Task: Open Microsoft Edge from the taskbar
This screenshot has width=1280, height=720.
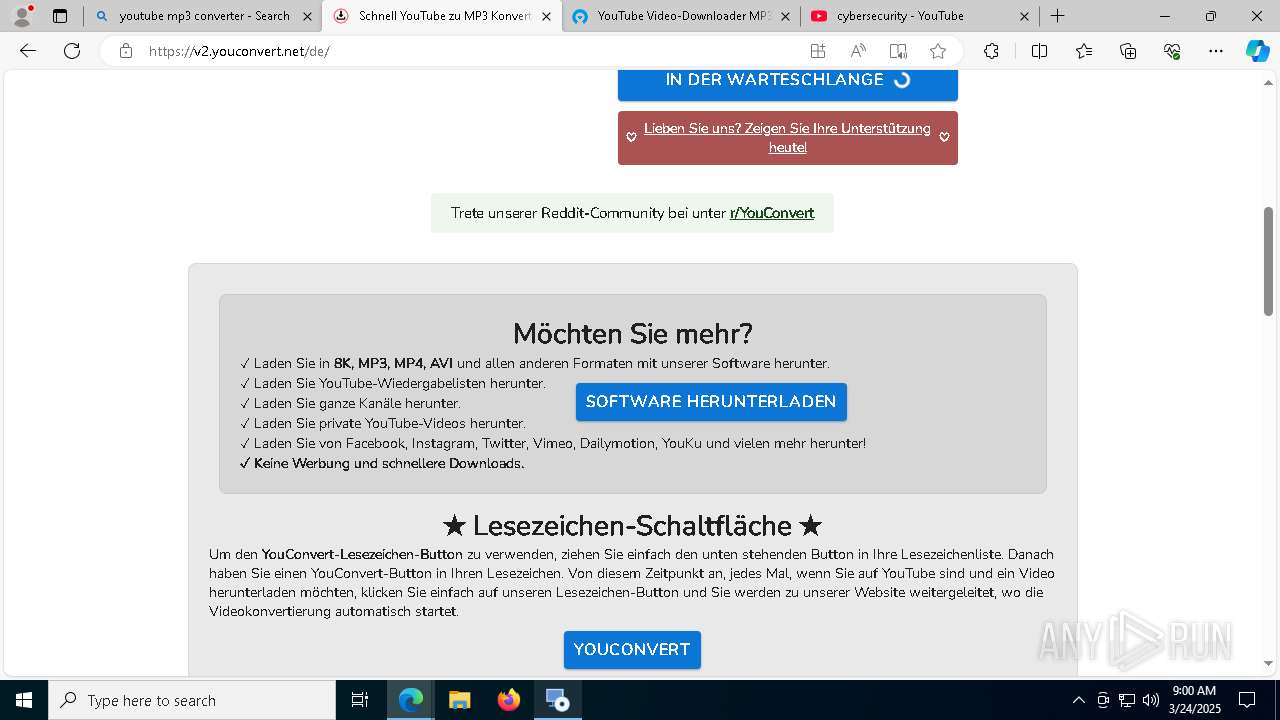Action: [411, 700]
